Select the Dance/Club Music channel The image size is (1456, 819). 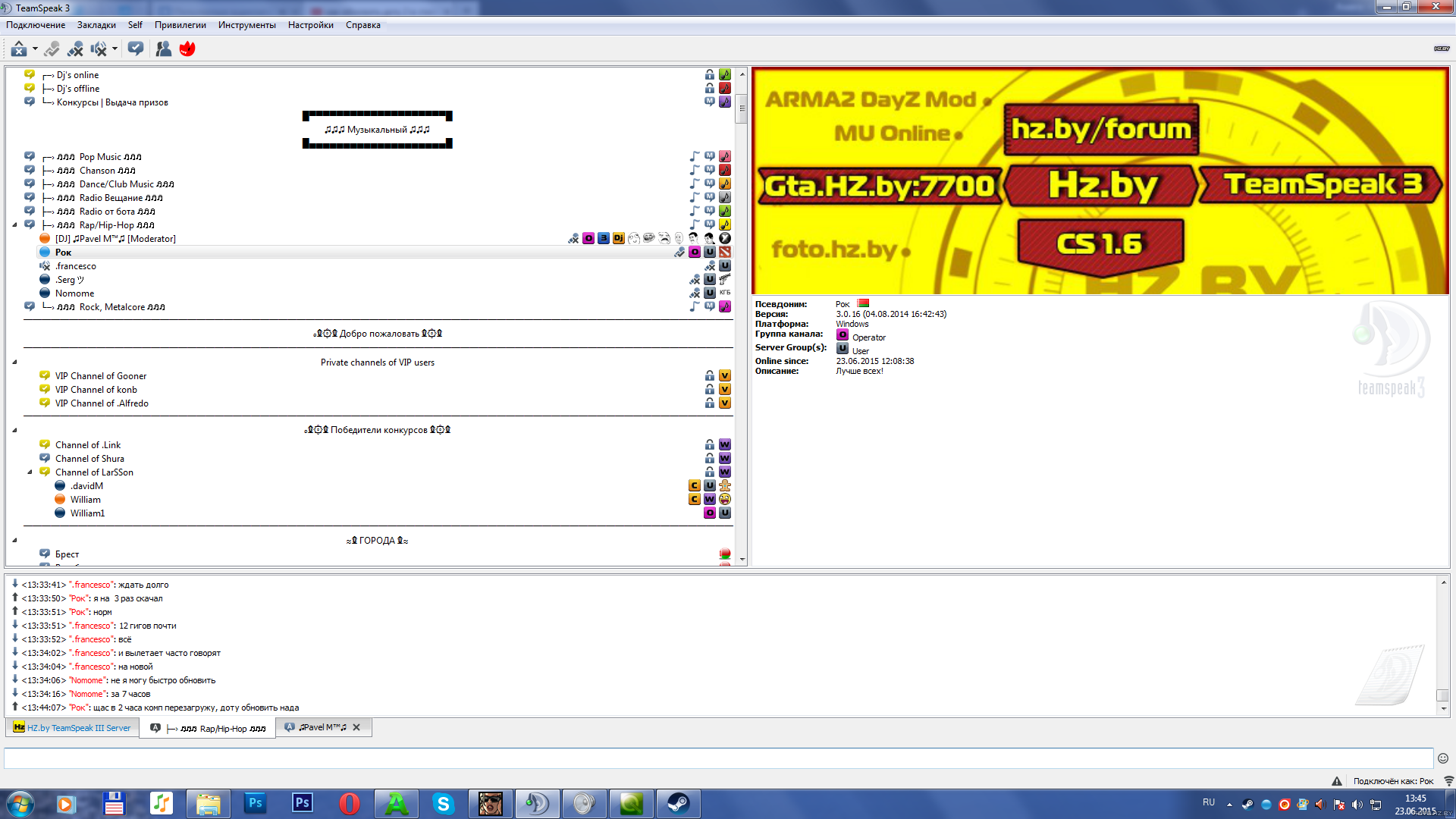(115, 184)
